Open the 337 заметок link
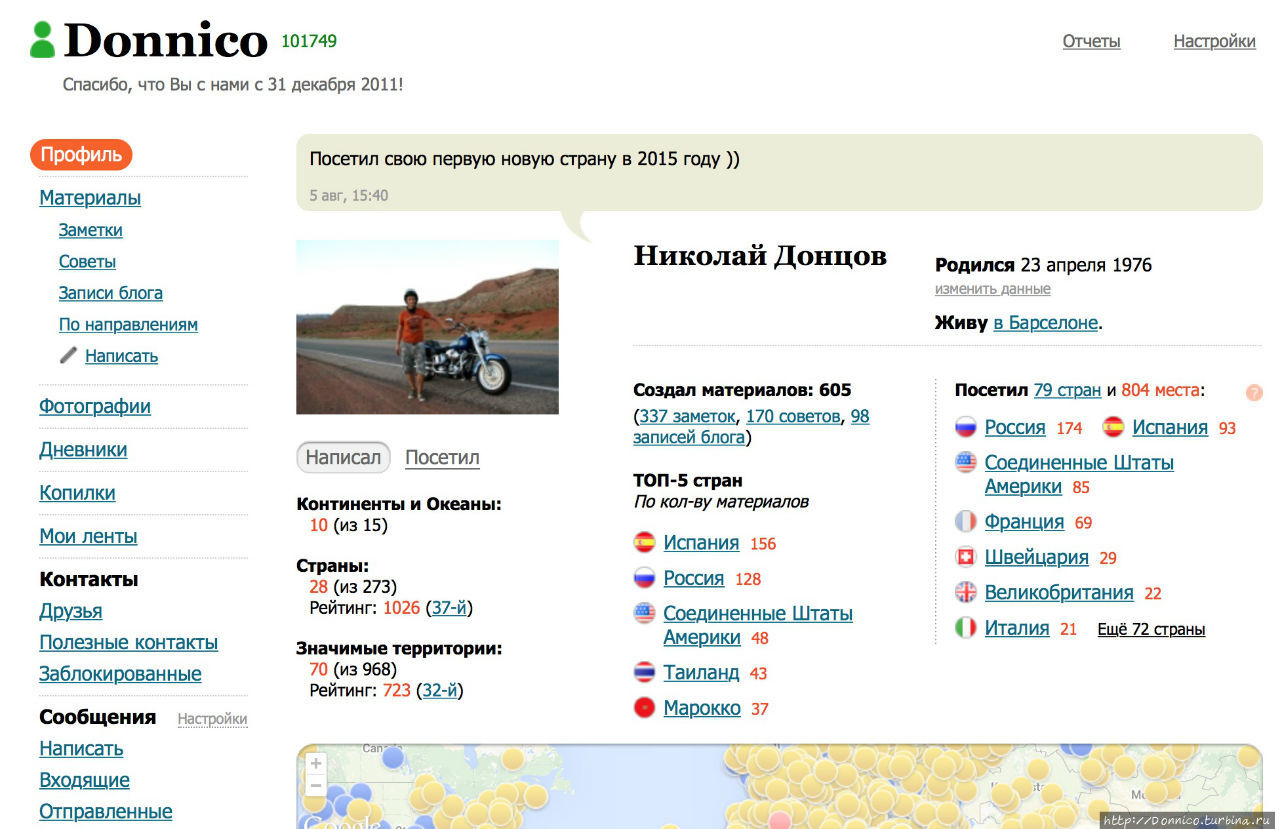The image size is (1280, 829). pyautogui.click(x=687, y=416)
